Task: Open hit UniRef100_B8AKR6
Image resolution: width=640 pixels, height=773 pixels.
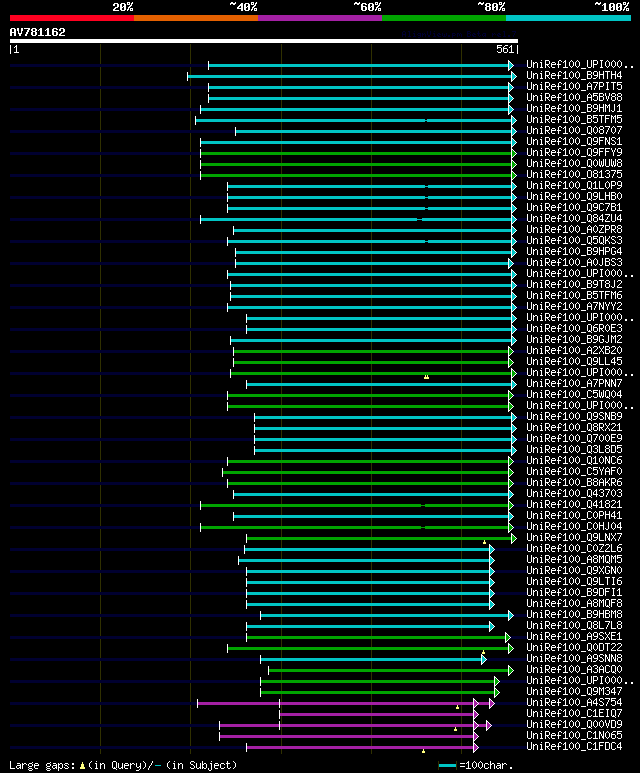Action: (x=574, y=482)
